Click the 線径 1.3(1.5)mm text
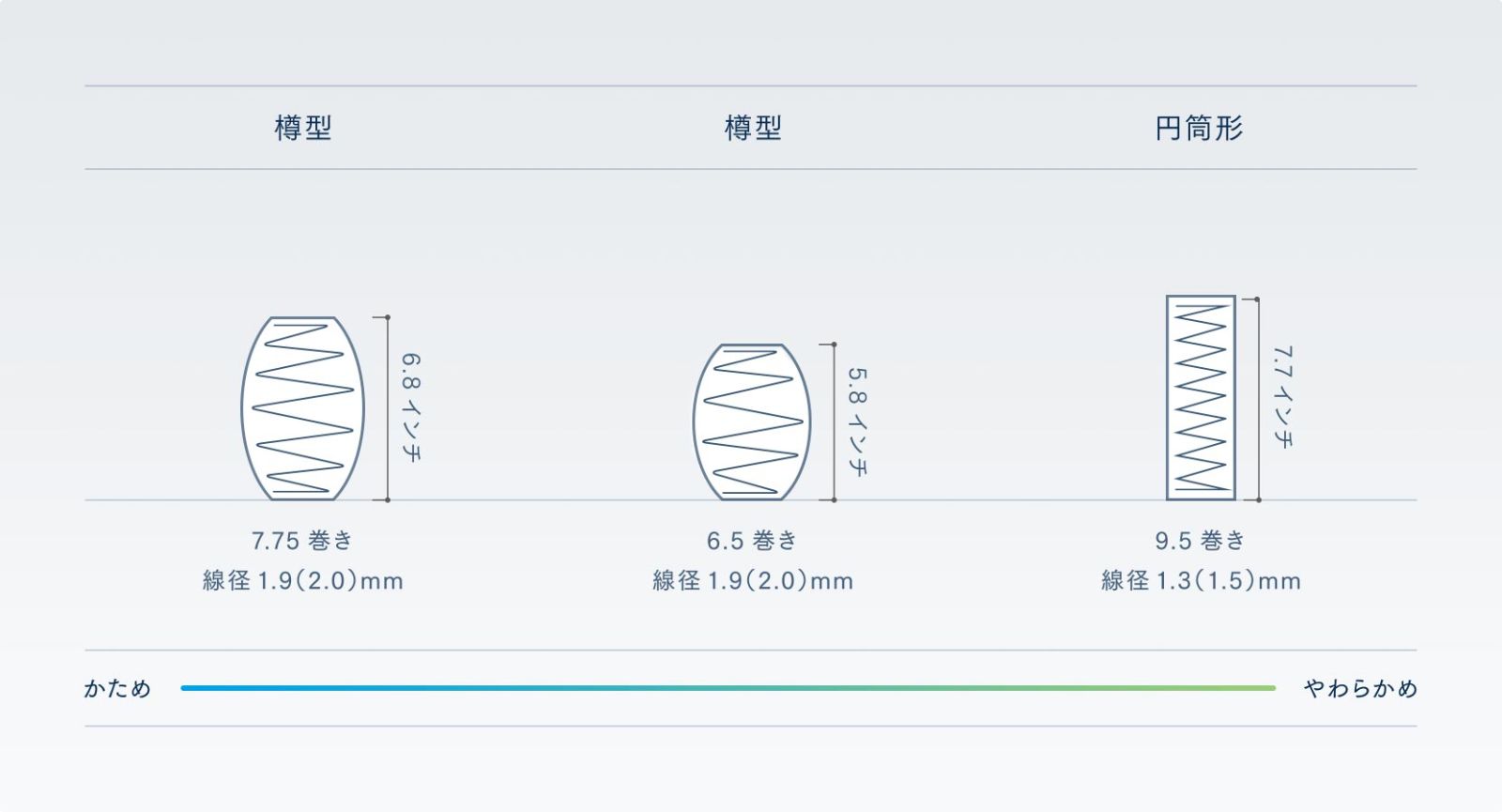 [1201, 580]
